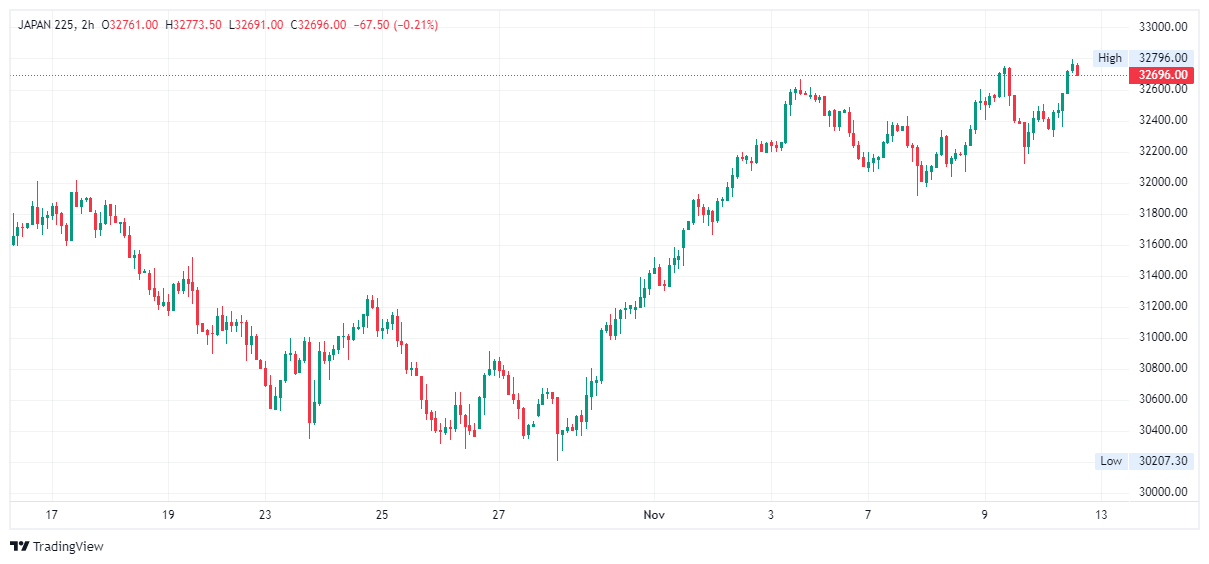This screenshot has height=564, width=1209.
Task: Click the TradingView text link
Action: (68, 546)
